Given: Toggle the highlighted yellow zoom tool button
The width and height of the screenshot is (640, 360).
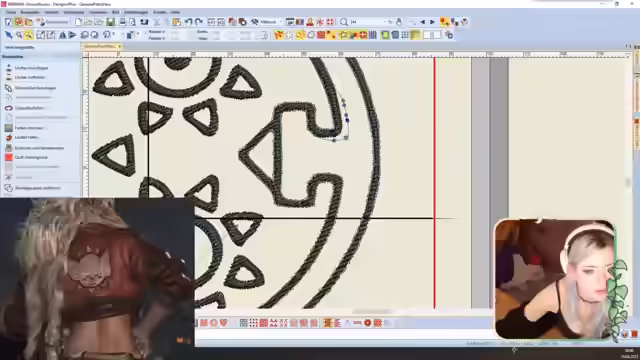Looking at the screenshot, I should pyautogui.click(x=29, y=35).
